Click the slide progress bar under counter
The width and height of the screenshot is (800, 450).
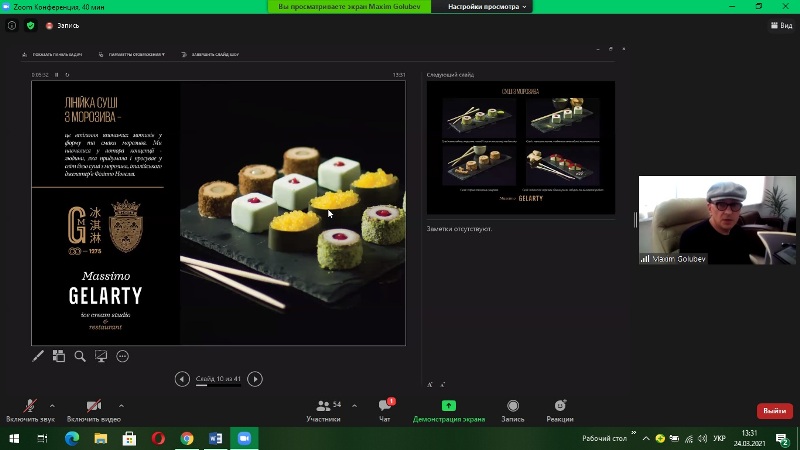(218, 386)
